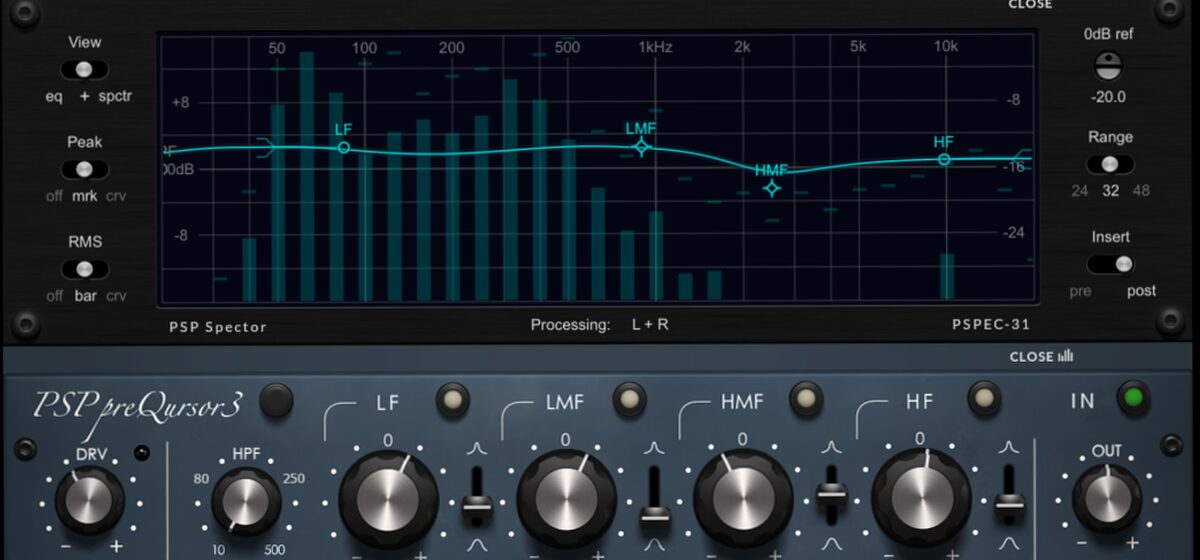Click the PSPEC-31 label
The image size is (1200, 560).
991,325
